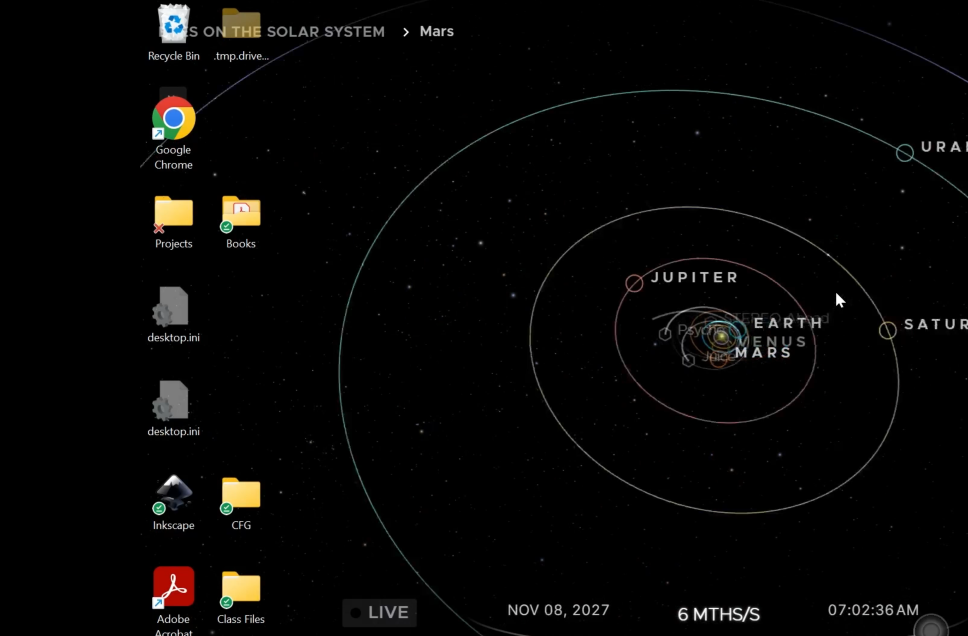Open the Projects folder
Viewport: 968px width, 636px height.
pyautogui.click(x=173, y=222)
